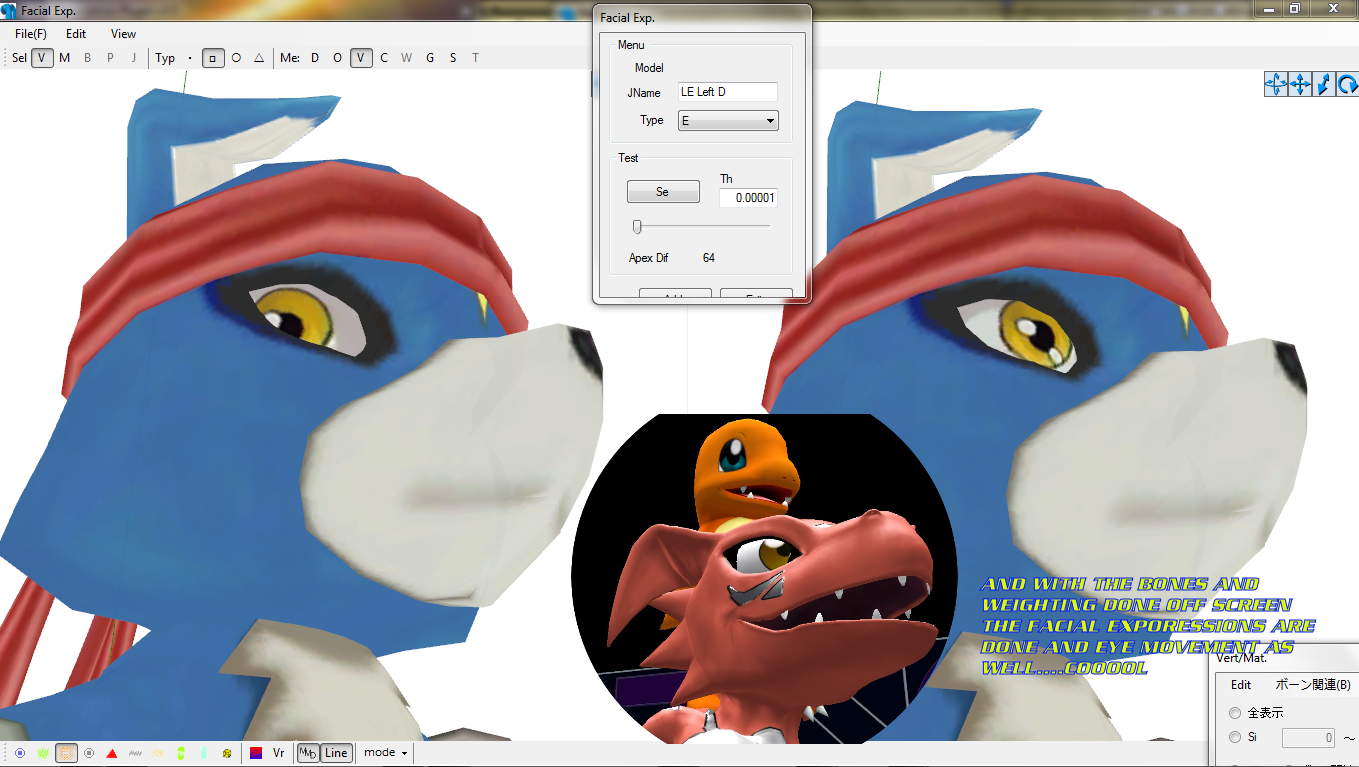The image size is (1359, 767).
Task: Choose the square box selection type
Action: click(x=213, y=58)
